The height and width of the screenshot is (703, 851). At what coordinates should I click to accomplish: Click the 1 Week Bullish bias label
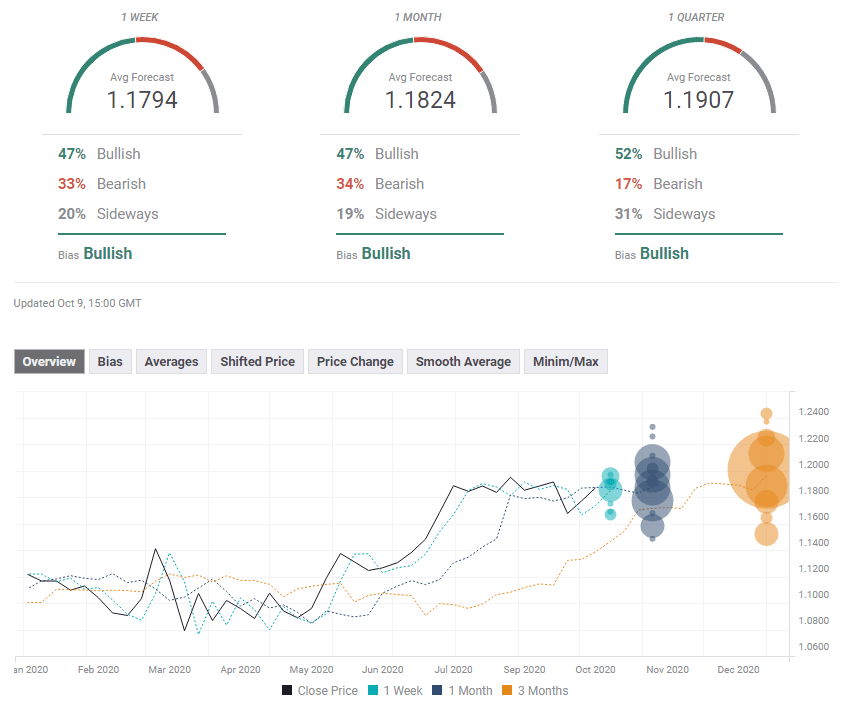tap(107, 254)
